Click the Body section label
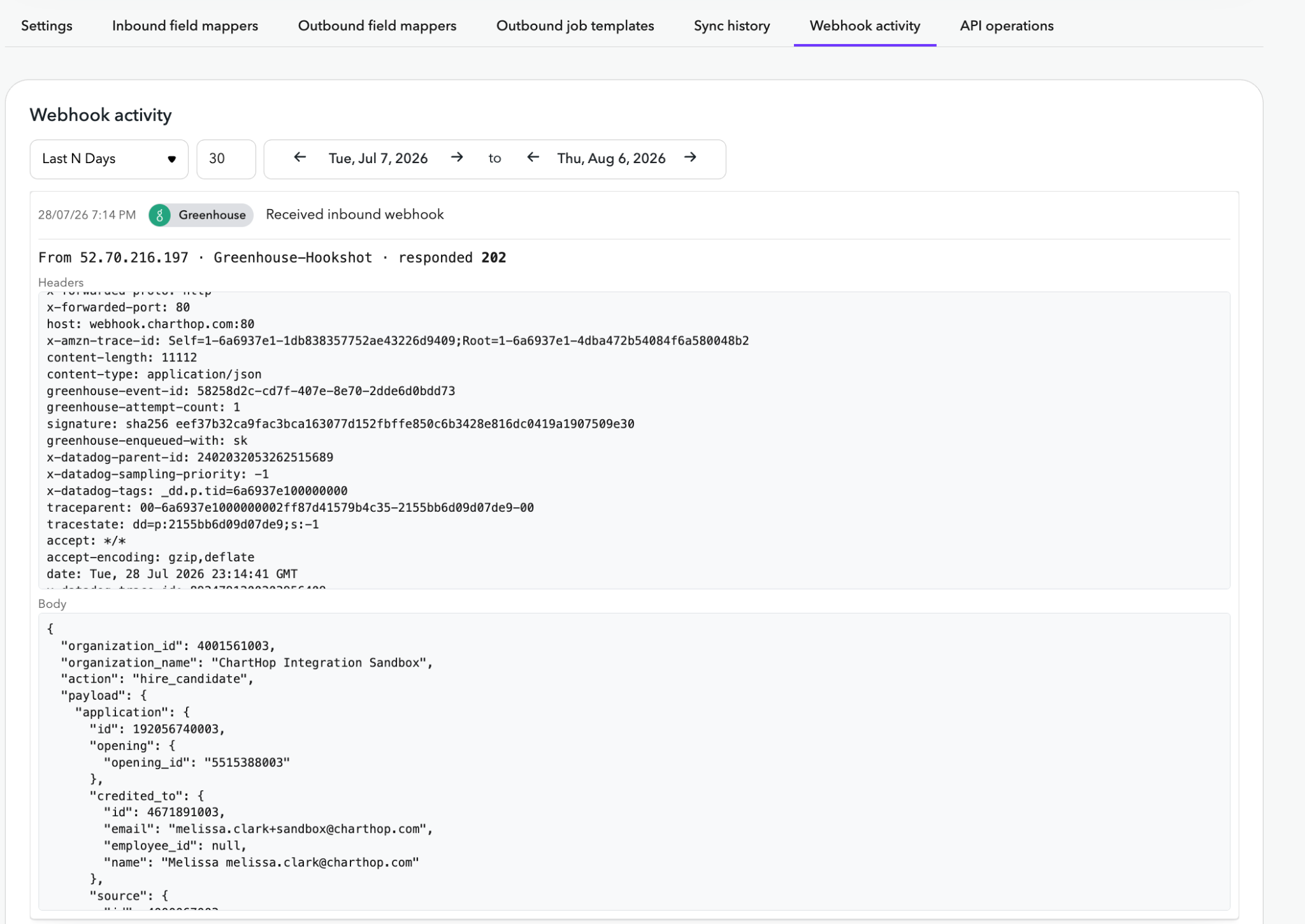Screen dimensions: 1305x924 pyautogui.click(x=52, y=603)
